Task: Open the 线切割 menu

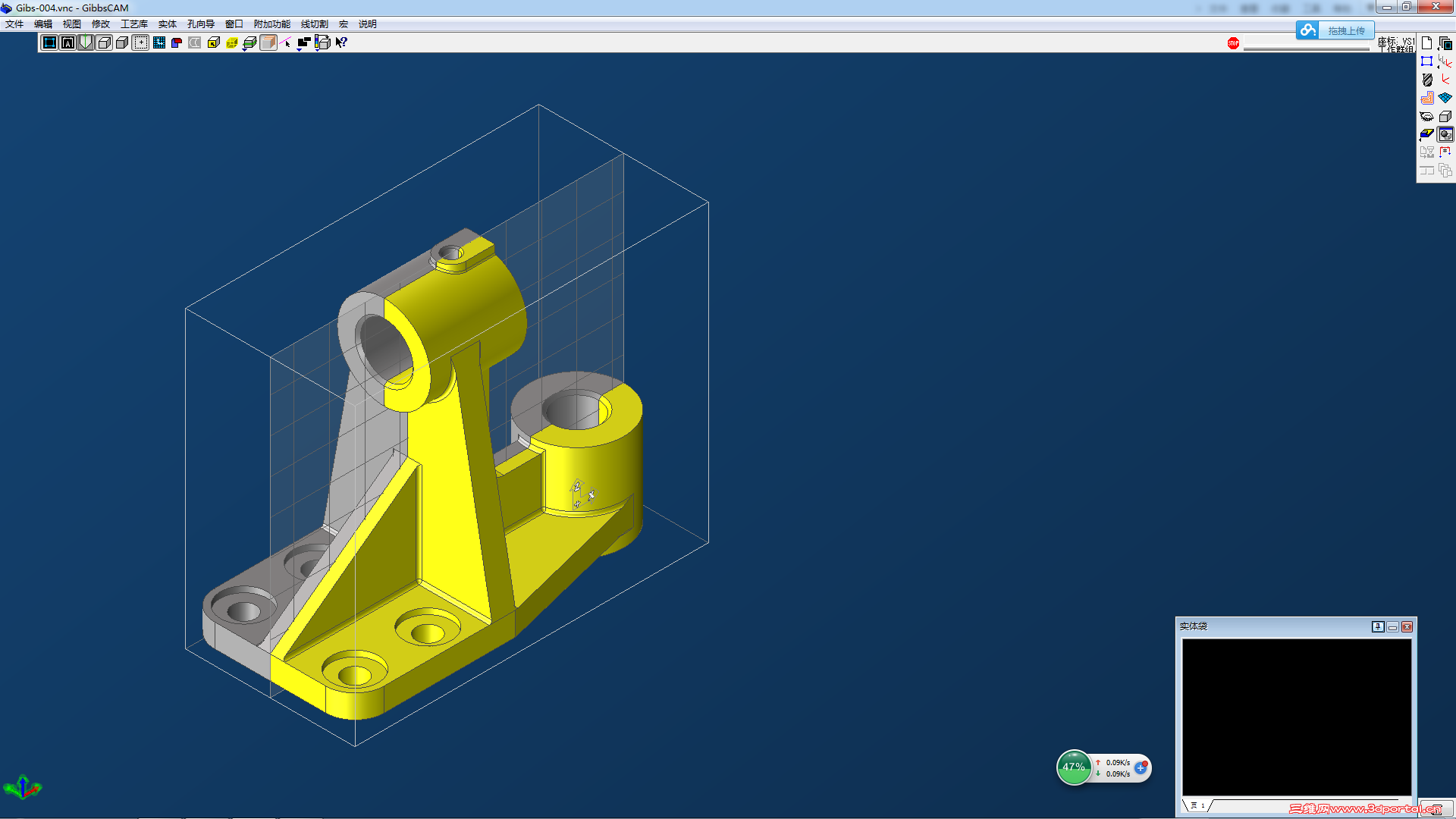Action: coord(315,24)
